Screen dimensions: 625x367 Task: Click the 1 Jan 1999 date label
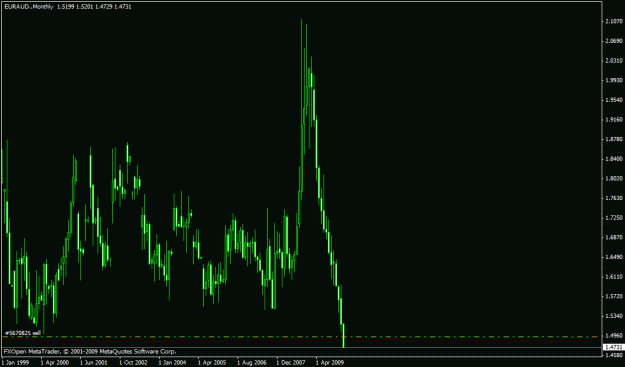pyautogui.click(x=16, y=363)
